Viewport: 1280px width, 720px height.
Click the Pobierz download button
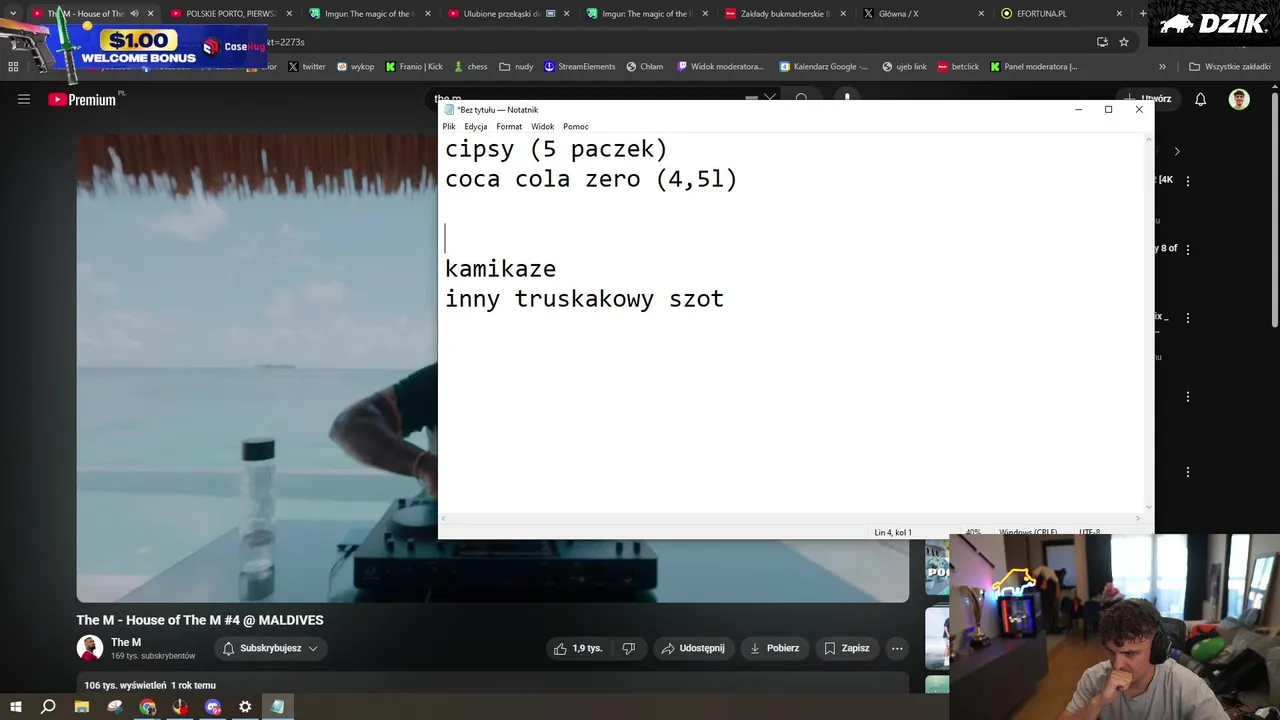tap(775, 648)
